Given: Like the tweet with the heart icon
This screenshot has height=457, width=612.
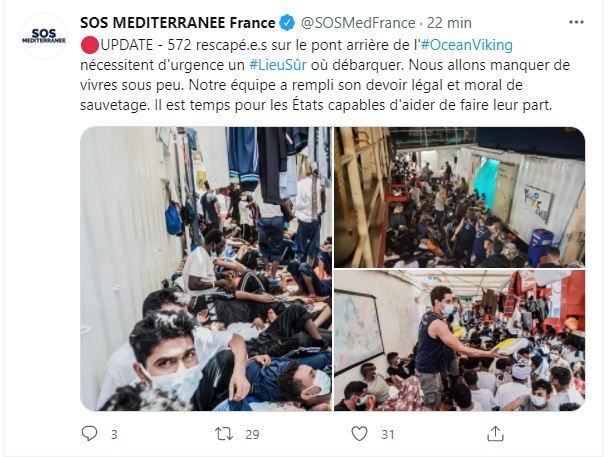Looking at the screenshot, I should pos(359,434).
